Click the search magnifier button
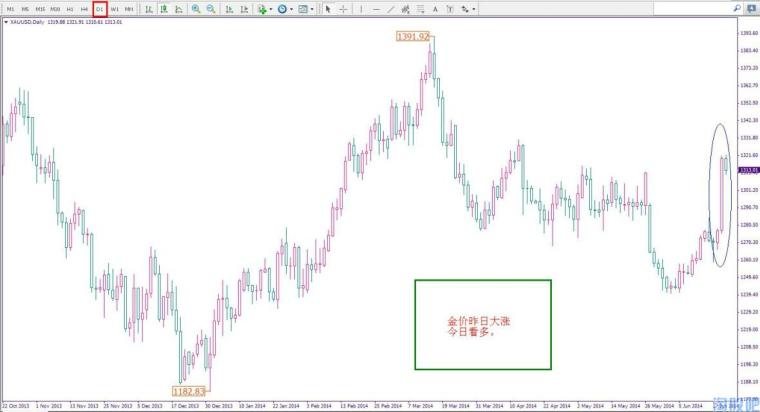This screenshot has height=412, width=760. pos(737,8)
